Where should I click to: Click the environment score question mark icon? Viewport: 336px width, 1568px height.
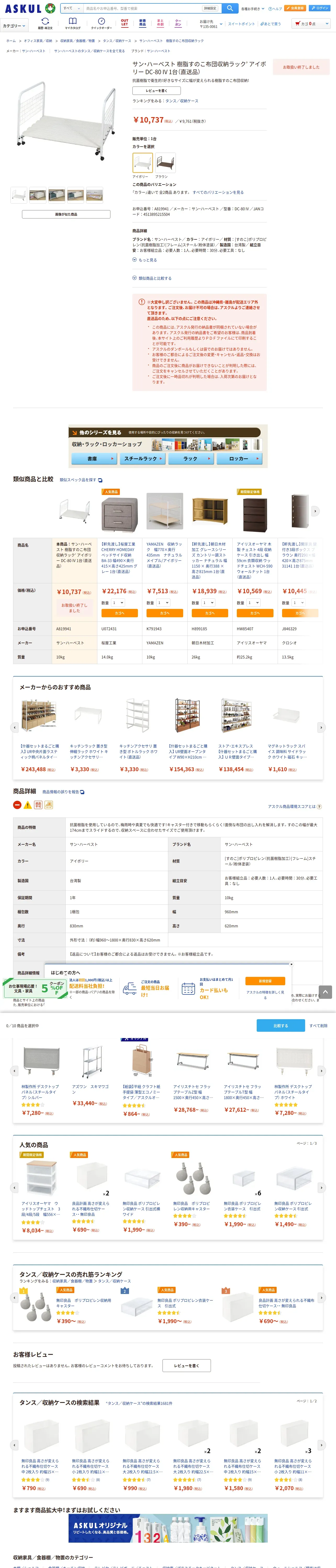pyautogui.click(x=320, y=807)
